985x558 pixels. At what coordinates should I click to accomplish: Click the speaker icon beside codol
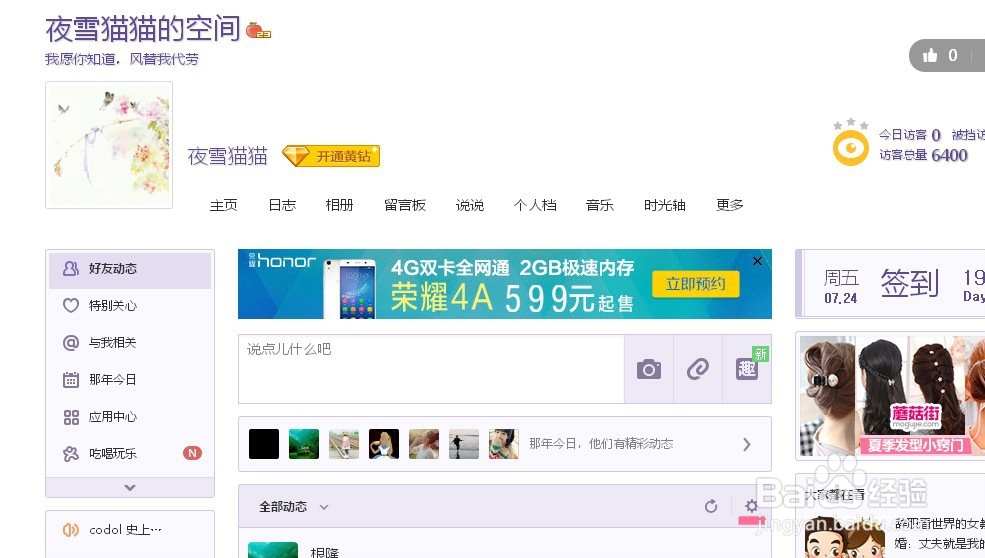point(70,530)
